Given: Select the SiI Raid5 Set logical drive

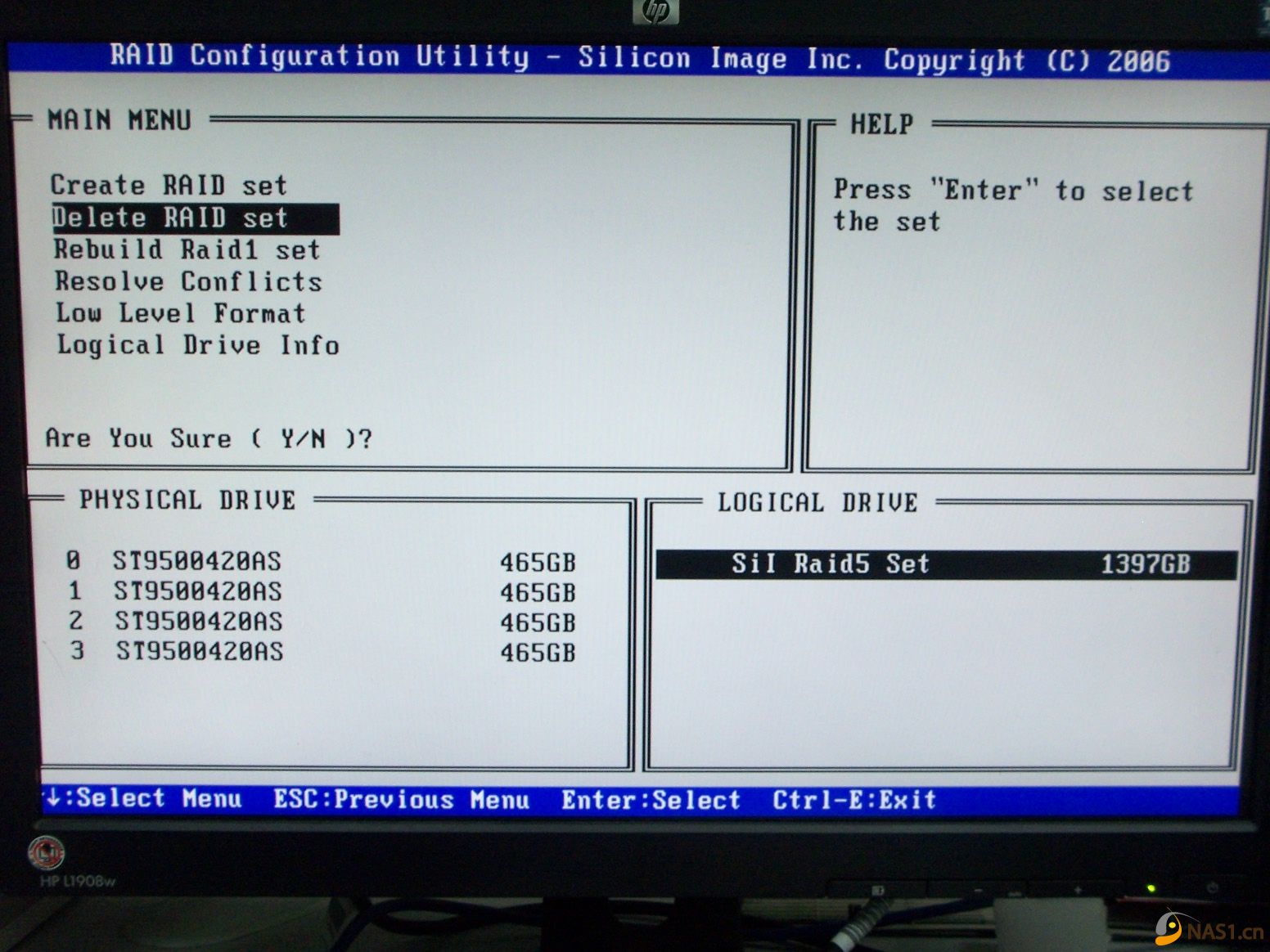Looking at the screenshot, I should pos(946,564).
